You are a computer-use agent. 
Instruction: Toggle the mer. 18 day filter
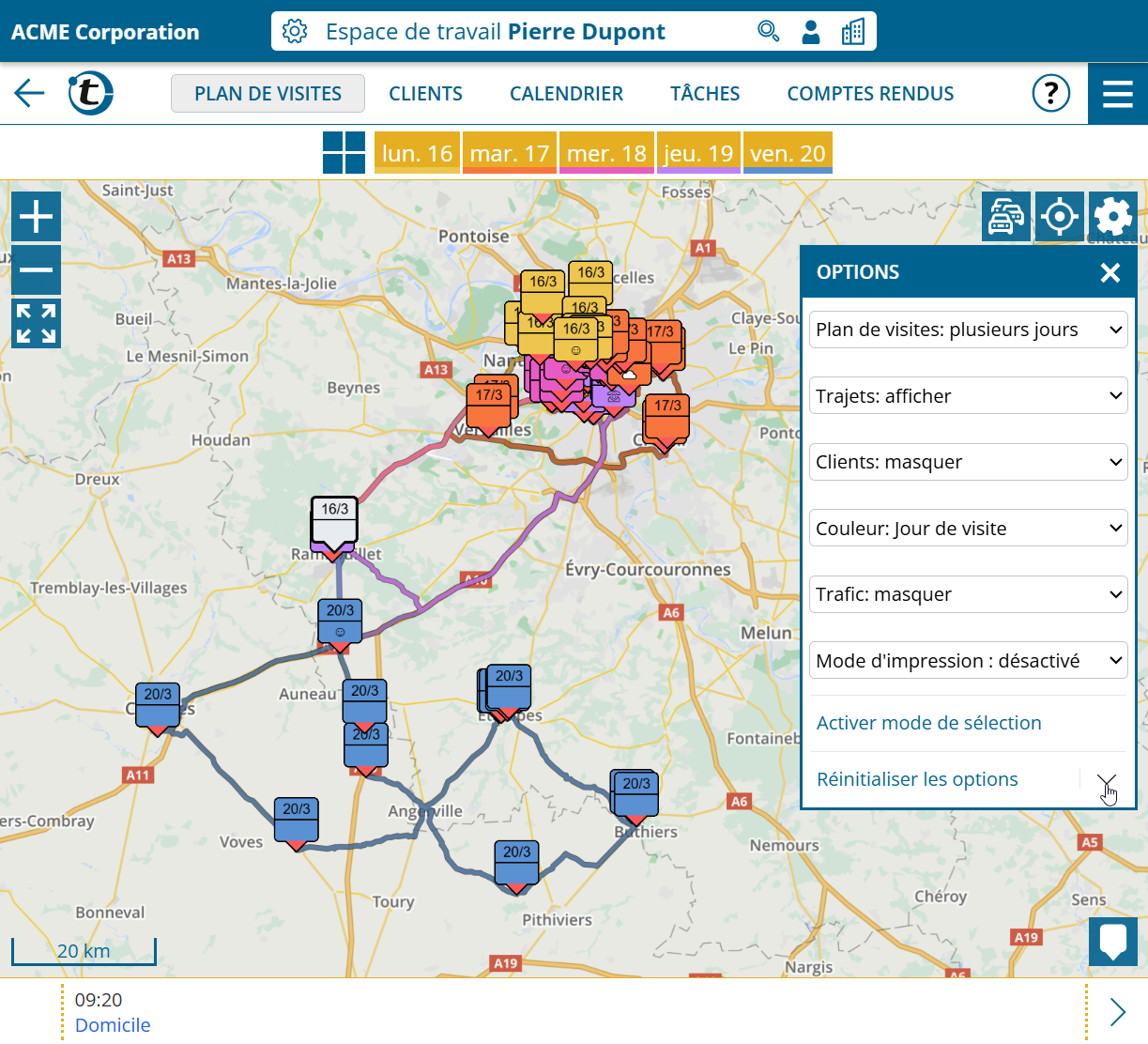[606, 153]
